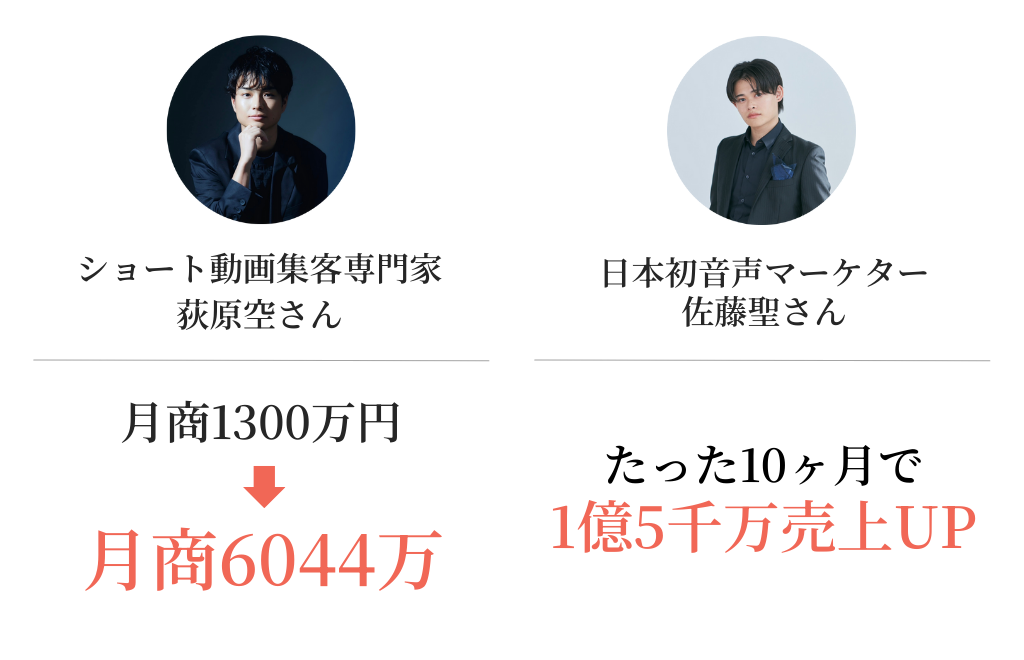Click the large red 月商6044万 figure

263,560
